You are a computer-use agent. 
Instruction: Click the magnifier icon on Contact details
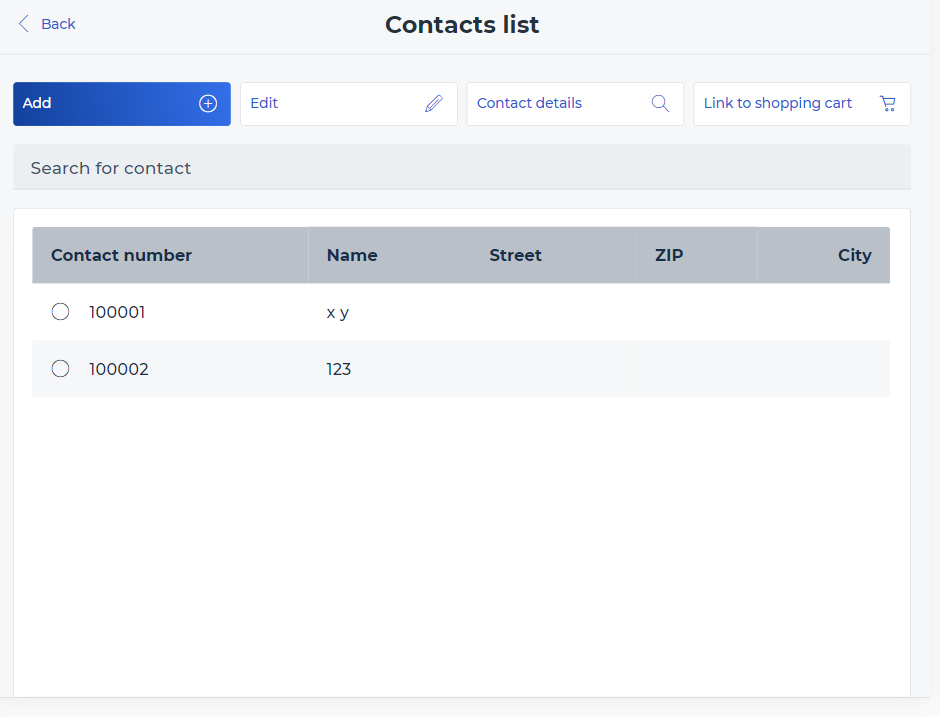click(660, 104)
